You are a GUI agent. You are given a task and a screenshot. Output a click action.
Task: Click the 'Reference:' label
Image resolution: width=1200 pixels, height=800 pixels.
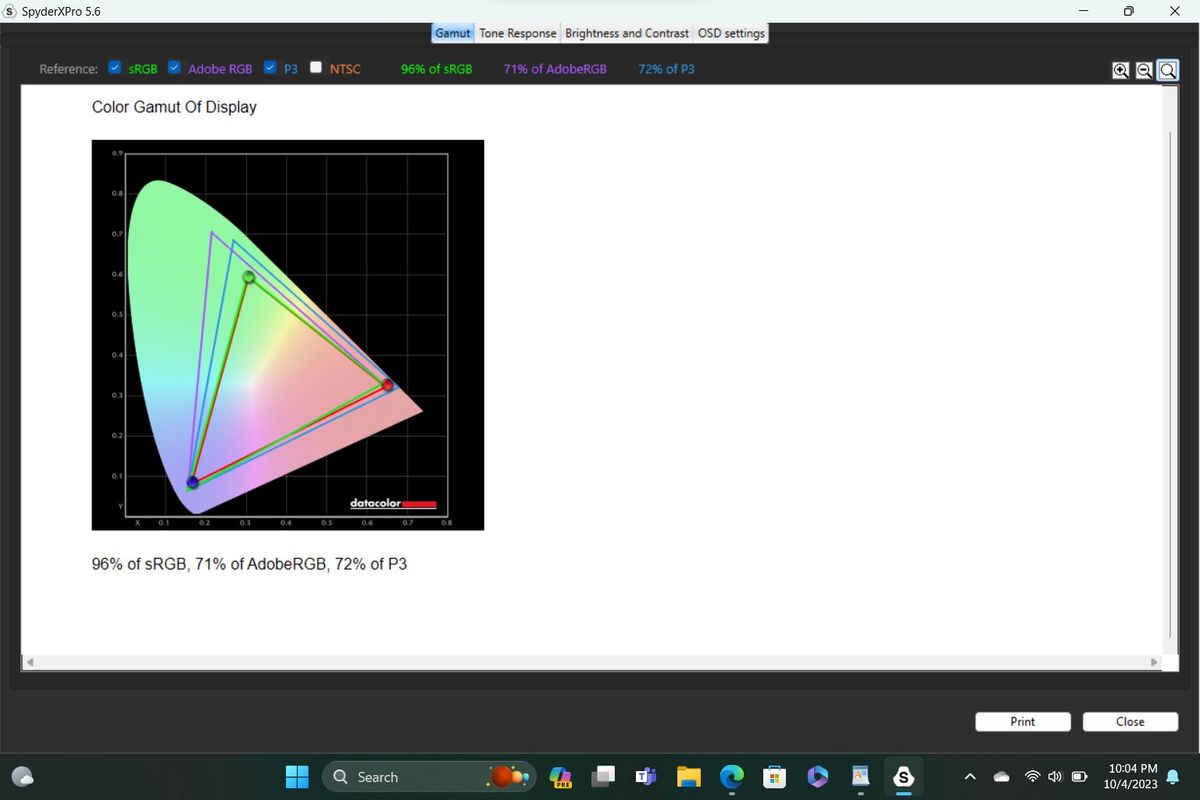pyautogui.click(x=68, y=69)
